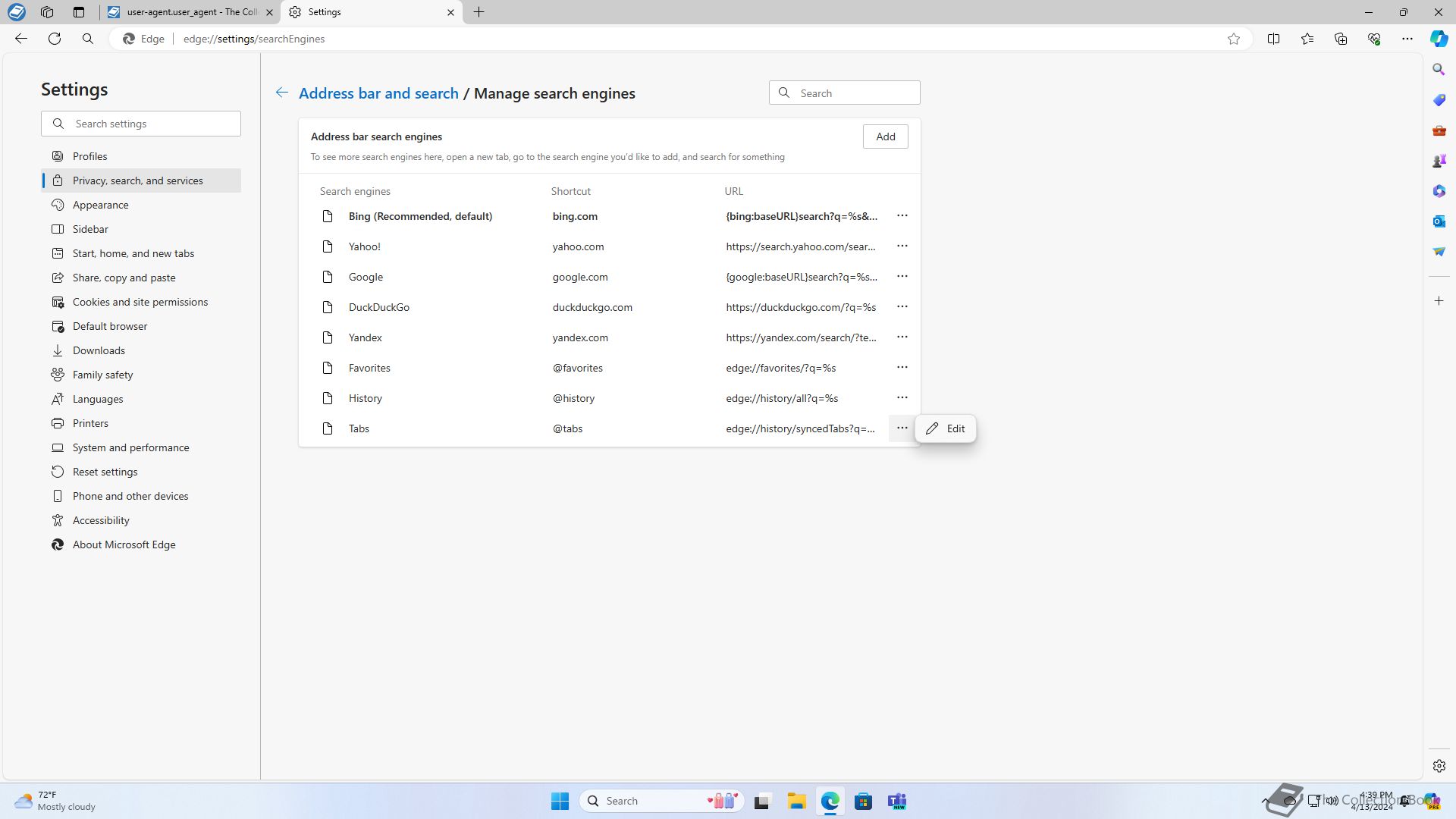This screenshot has height=819, width=1456.
Task: Open Microsoft Store from taskbar
Action: coord(863,801)
